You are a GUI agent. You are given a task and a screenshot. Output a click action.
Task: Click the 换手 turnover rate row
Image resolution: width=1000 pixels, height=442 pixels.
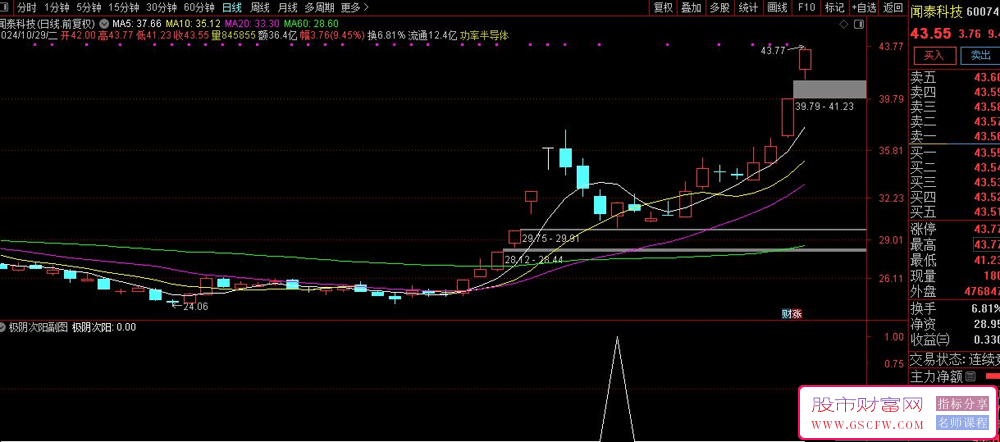[954, 309]
